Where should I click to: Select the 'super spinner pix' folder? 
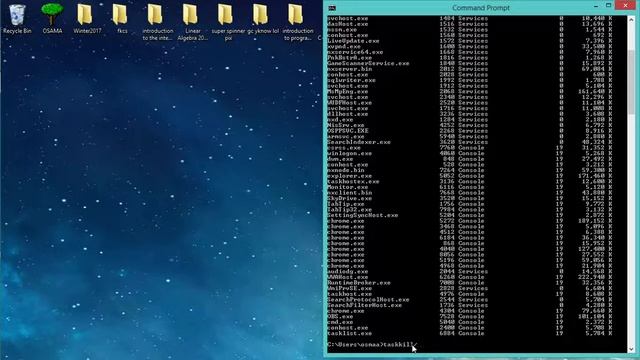(228, 22)
